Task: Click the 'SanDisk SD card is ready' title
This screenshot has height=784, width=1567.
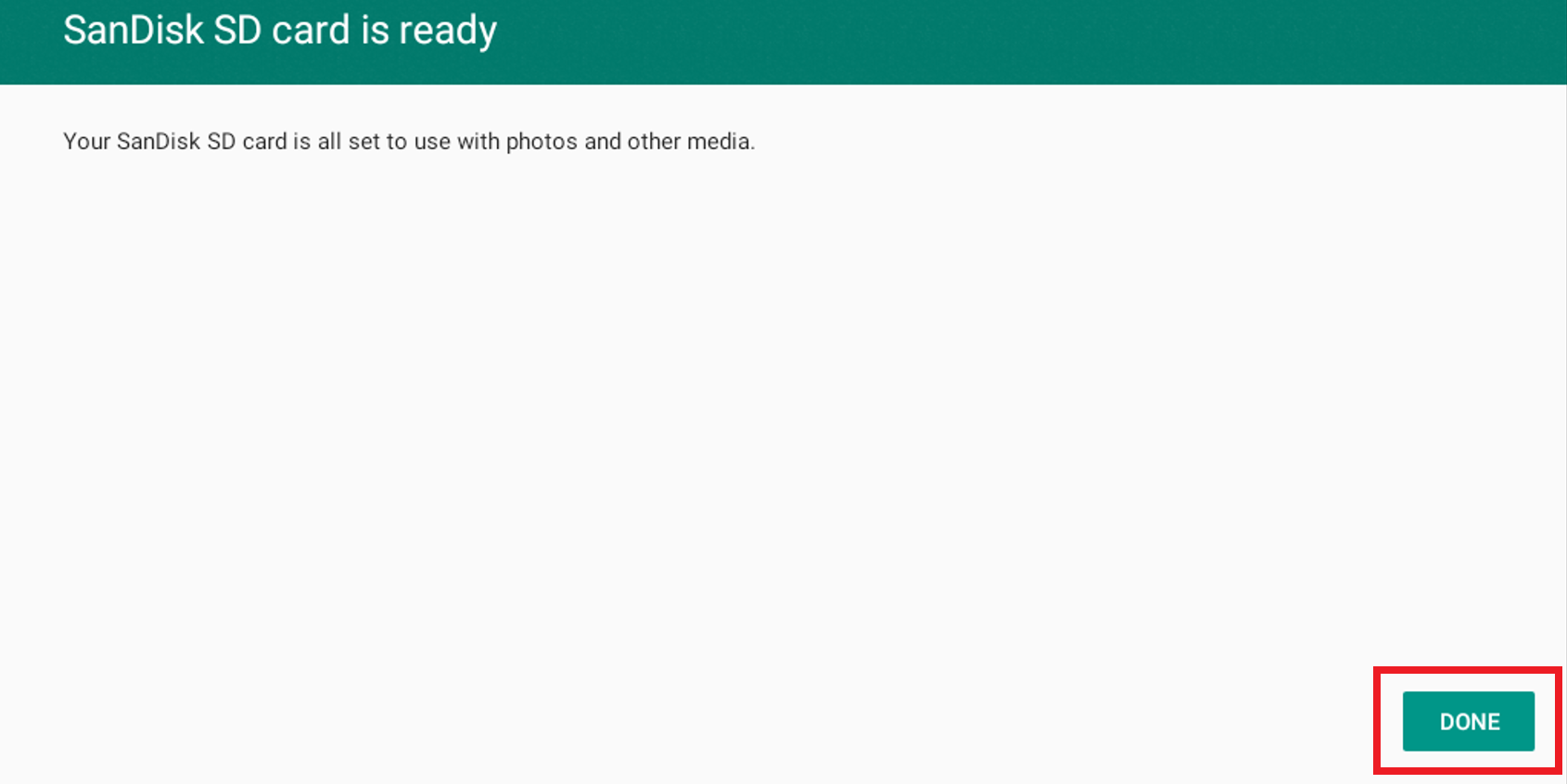Action: tap(280, 31)
